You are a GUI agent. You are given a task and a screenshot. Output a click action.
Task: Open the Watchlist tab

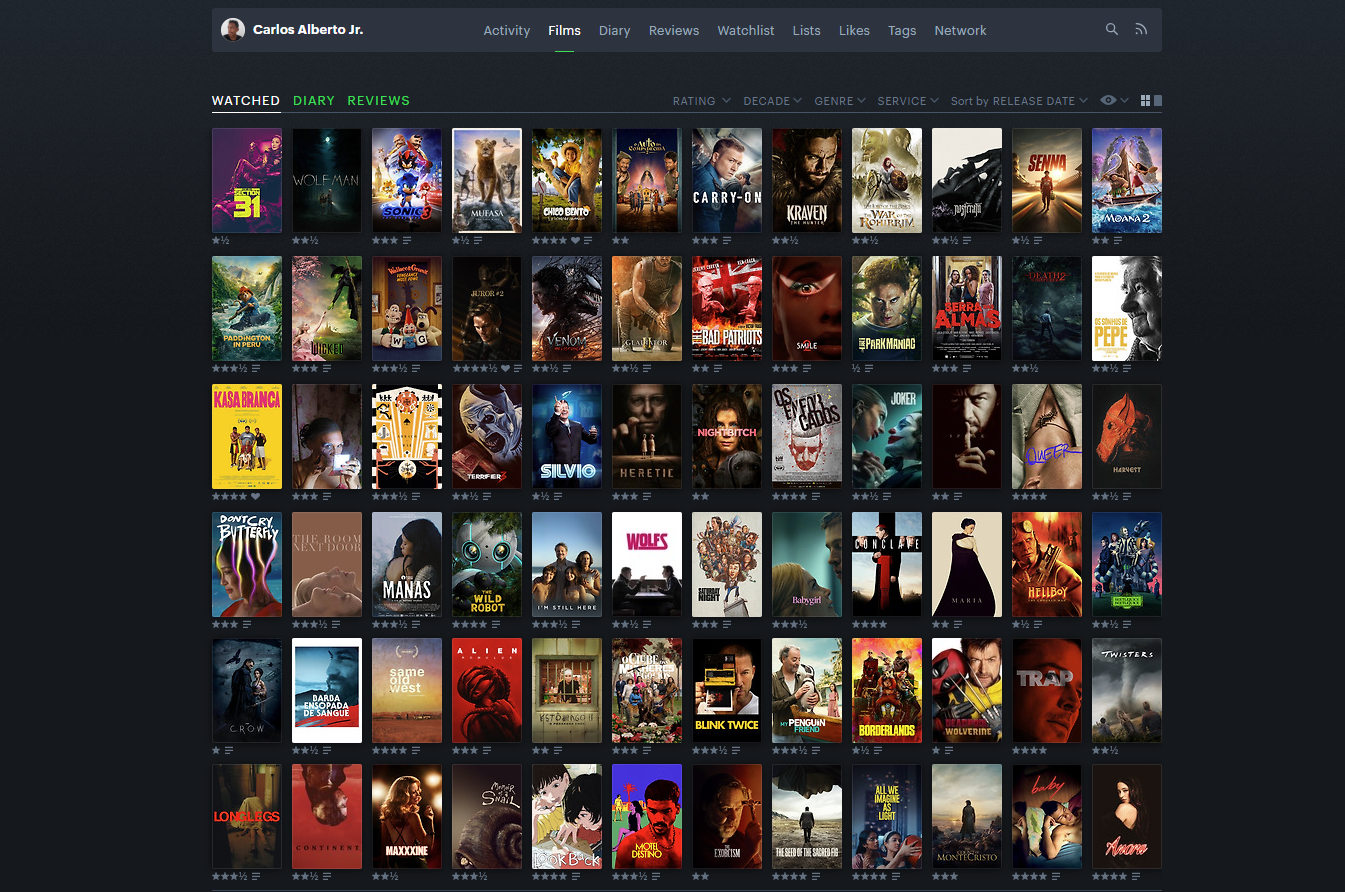[746, 30]
